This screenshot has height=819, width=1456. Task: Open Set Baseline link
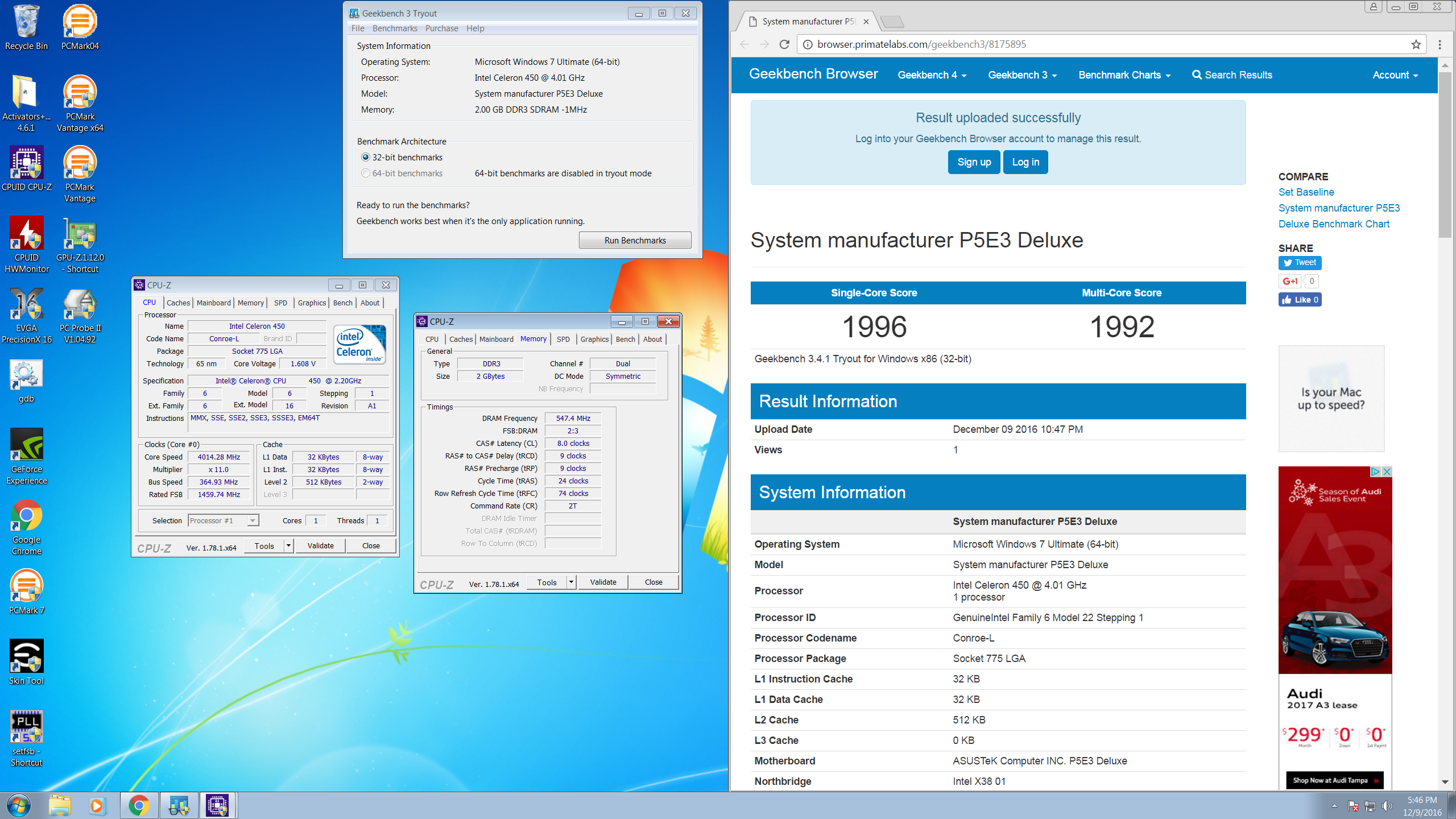pyautogui.click(x=1306, y=192)
